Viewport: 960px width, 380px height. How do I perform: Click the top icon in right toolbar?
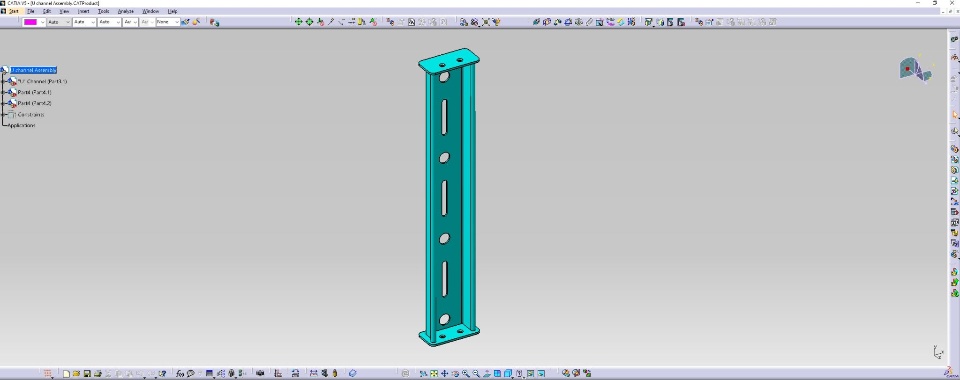click(x=954, y=39)
